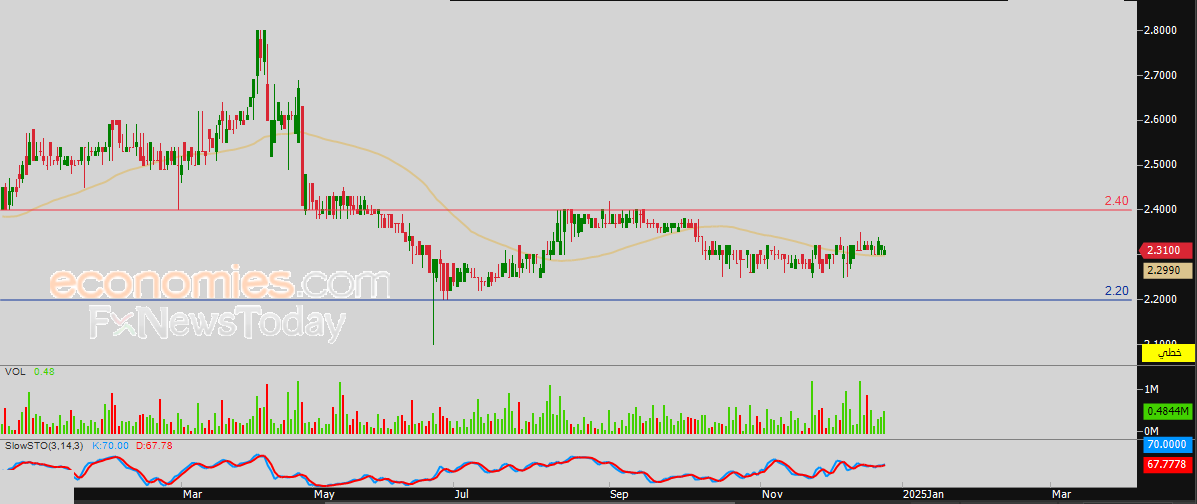Click the 0M volume axis label
1197x504 pixels.
coord(1150,431)
